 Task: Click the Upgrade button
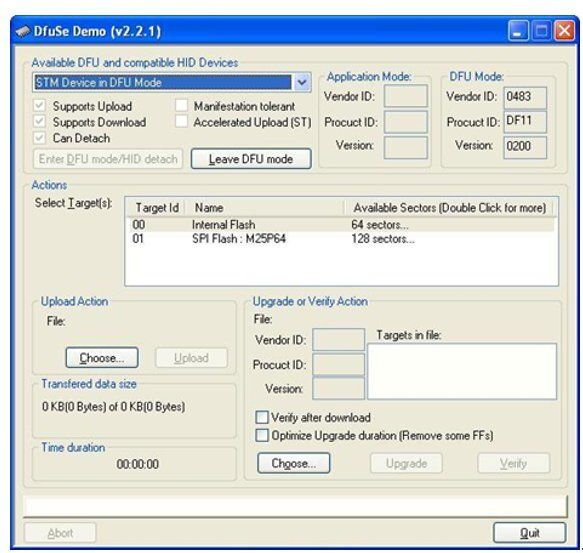[x=406, y=463]
